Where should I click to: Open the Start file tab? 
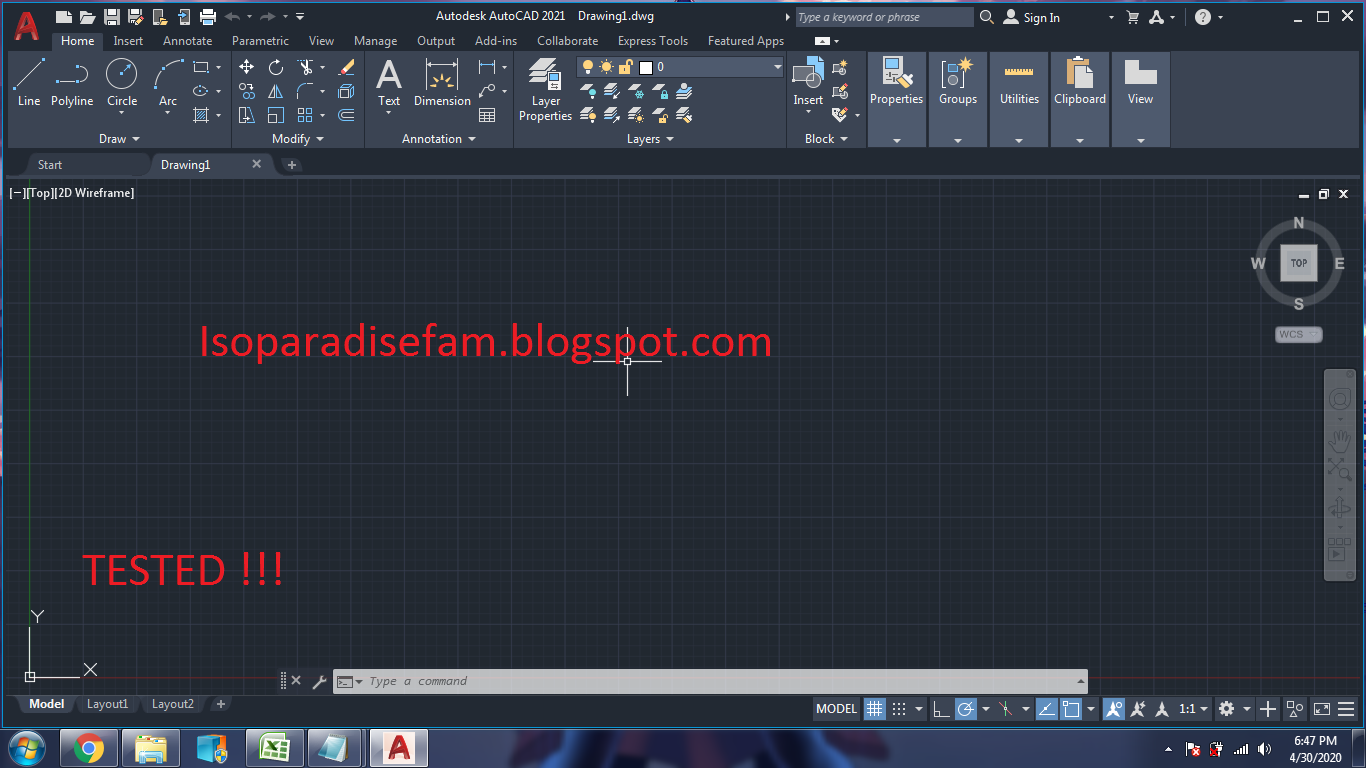pos(50,165)
